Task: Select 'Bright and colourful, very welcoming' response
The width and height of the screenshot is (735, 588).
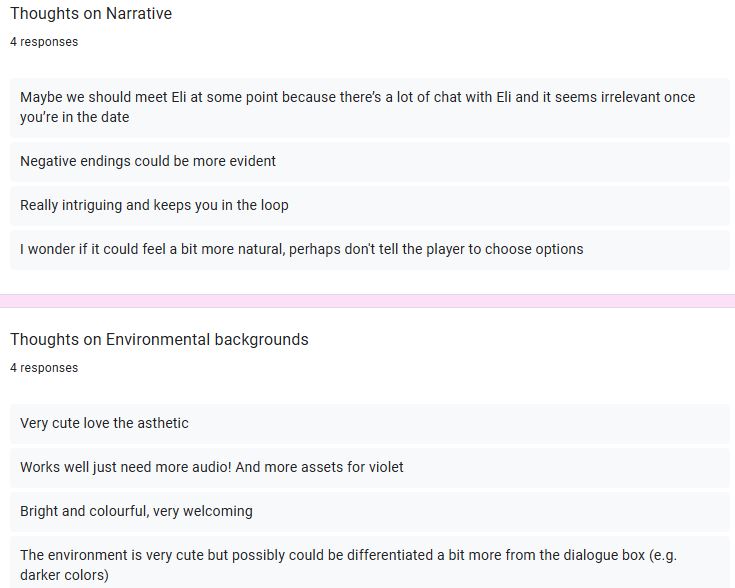Action: 370,512
